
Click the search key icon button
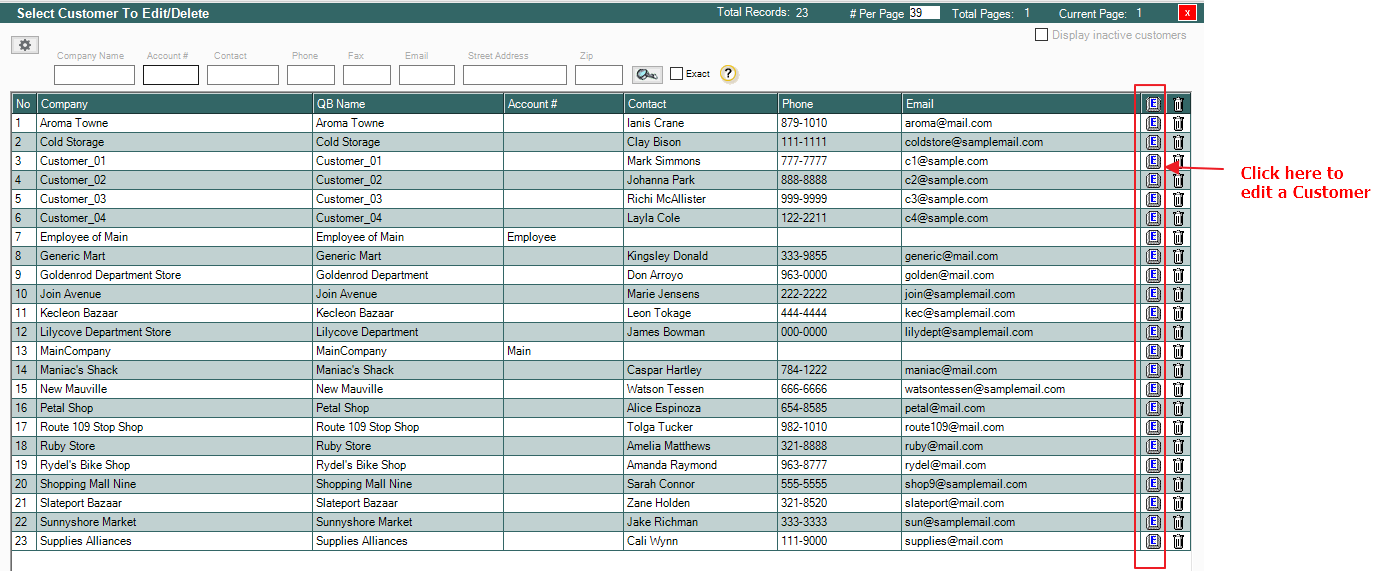[647, 75]
